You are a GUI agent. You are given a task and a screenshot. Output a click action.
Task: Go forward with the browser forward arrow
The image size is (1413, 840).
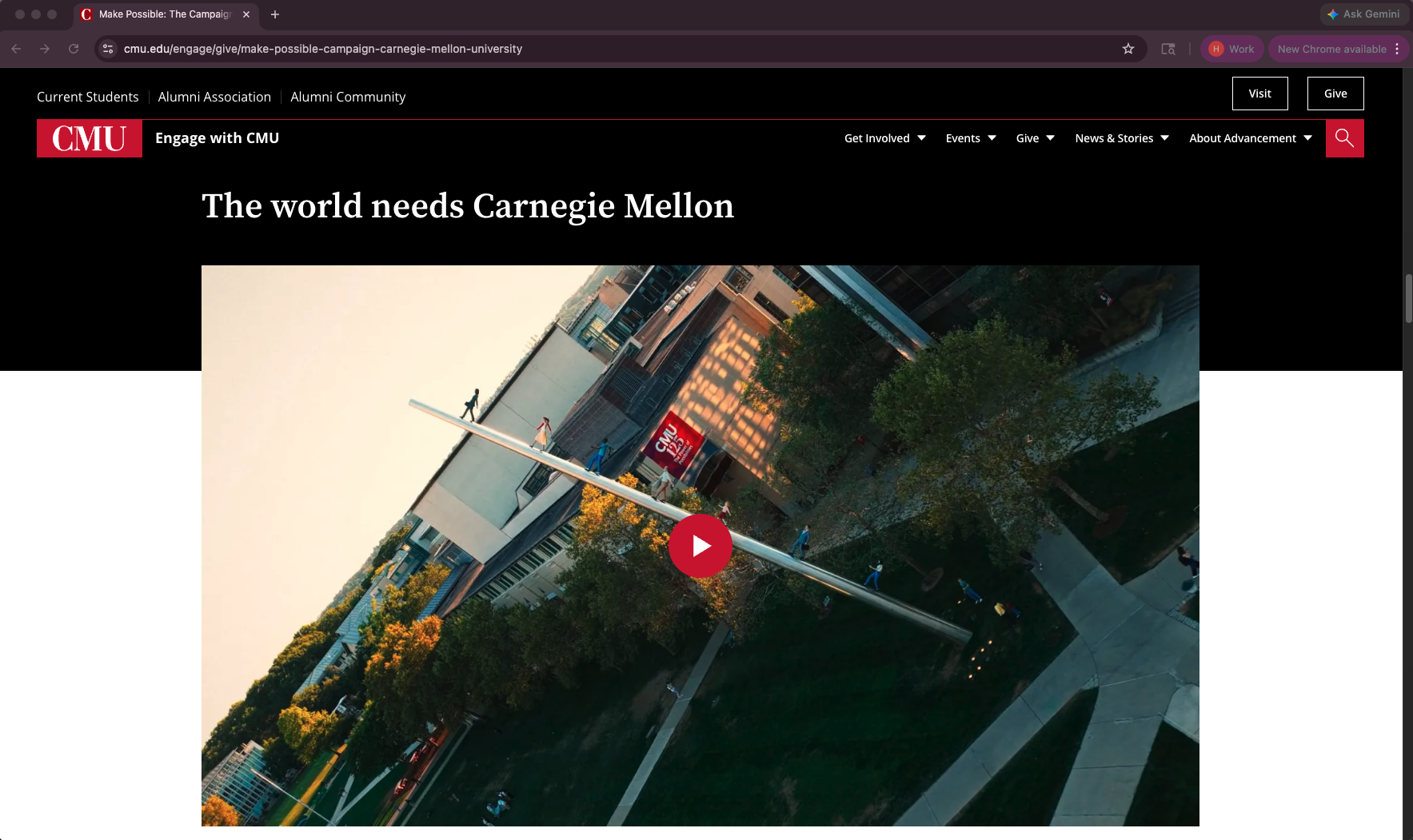(45, 49)
